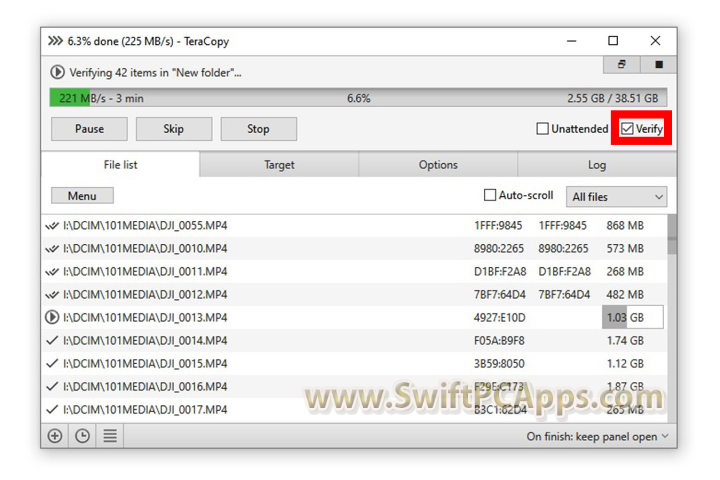Click the file list vertical scrollbar thumb

(x=672, y=234)
